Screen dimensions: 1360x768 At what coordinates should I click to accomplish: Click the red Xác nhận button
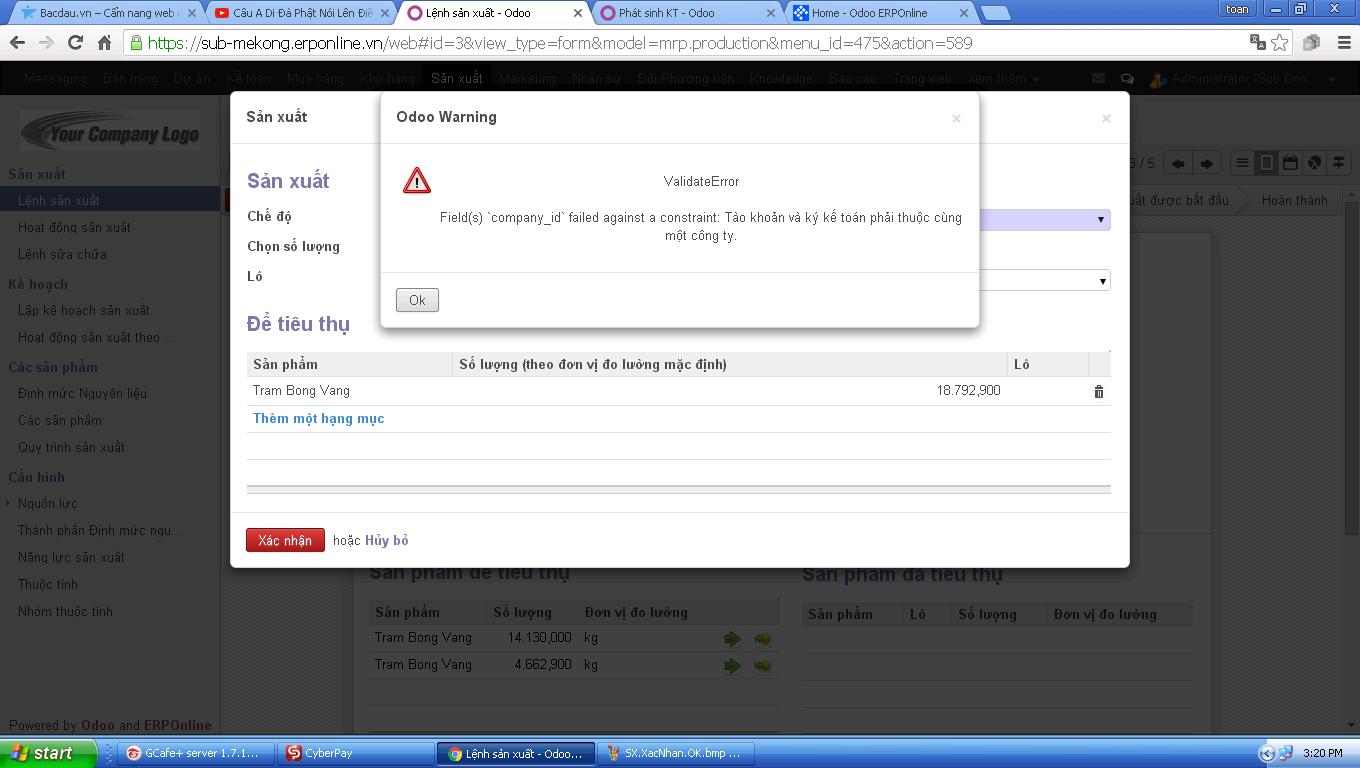coord(285,540)
